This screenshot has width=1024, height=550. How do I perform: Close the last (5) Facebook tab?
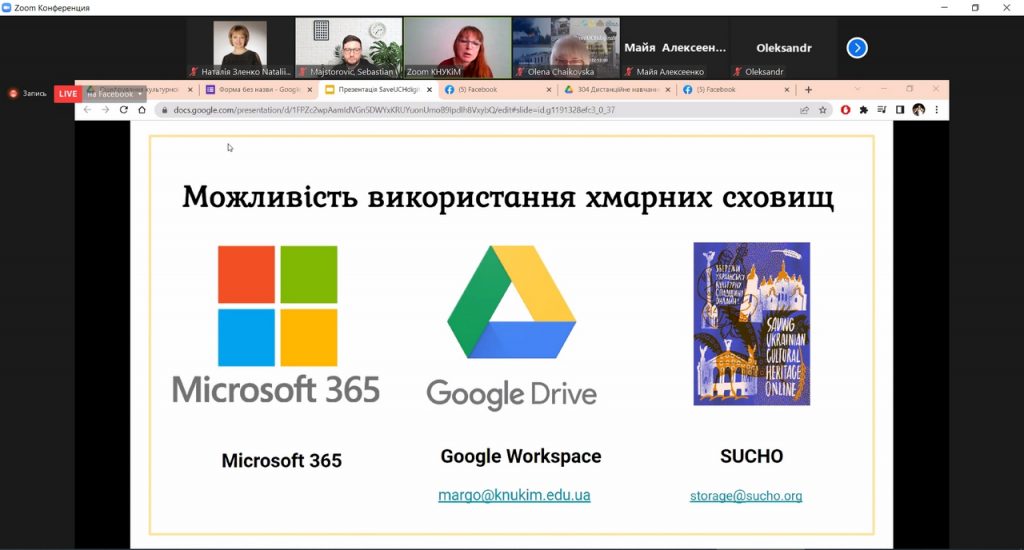(786, 89)
